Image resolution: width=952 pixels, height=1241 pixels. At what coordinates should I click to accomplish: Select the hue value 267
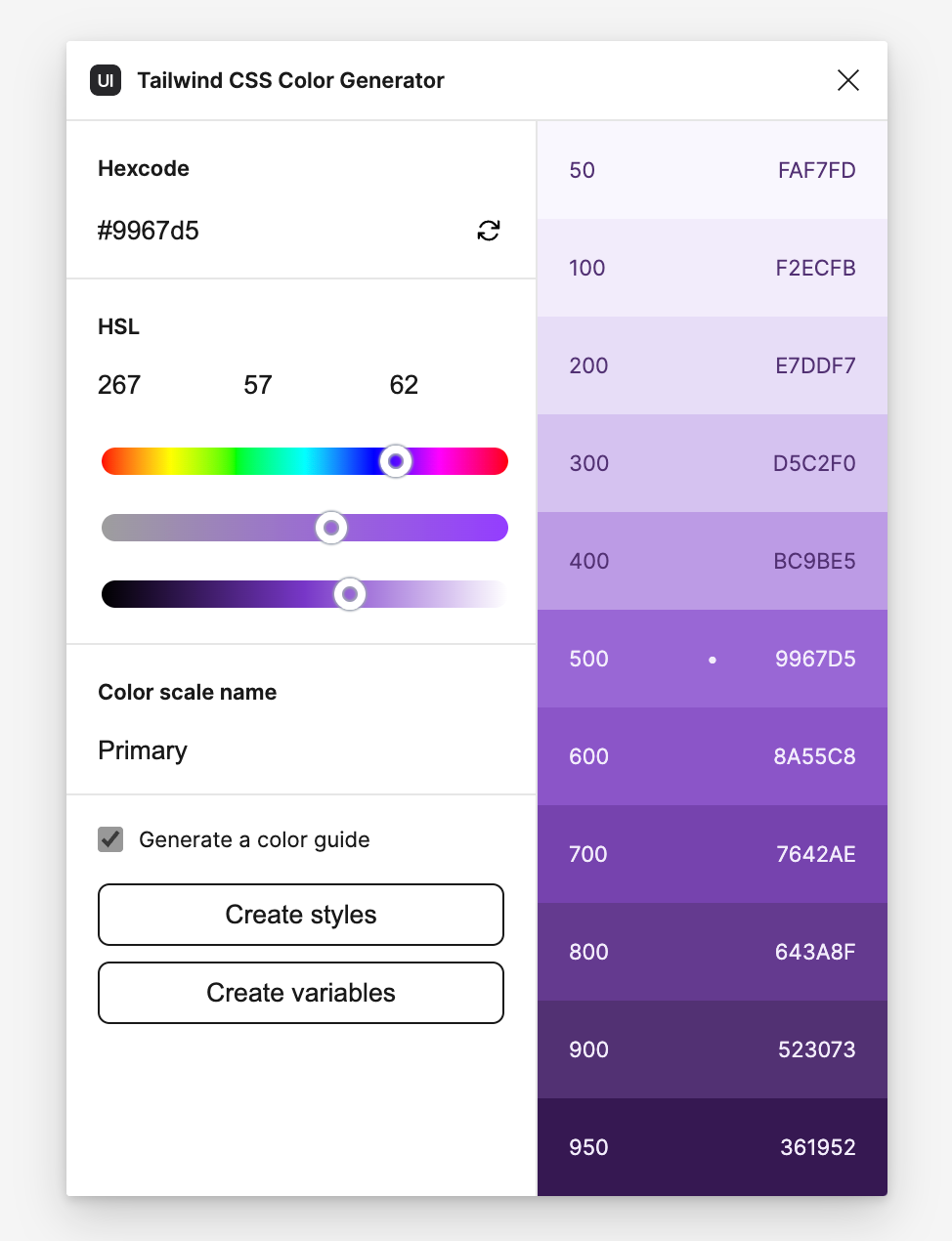pyautogui.click(x=118, y=385)
